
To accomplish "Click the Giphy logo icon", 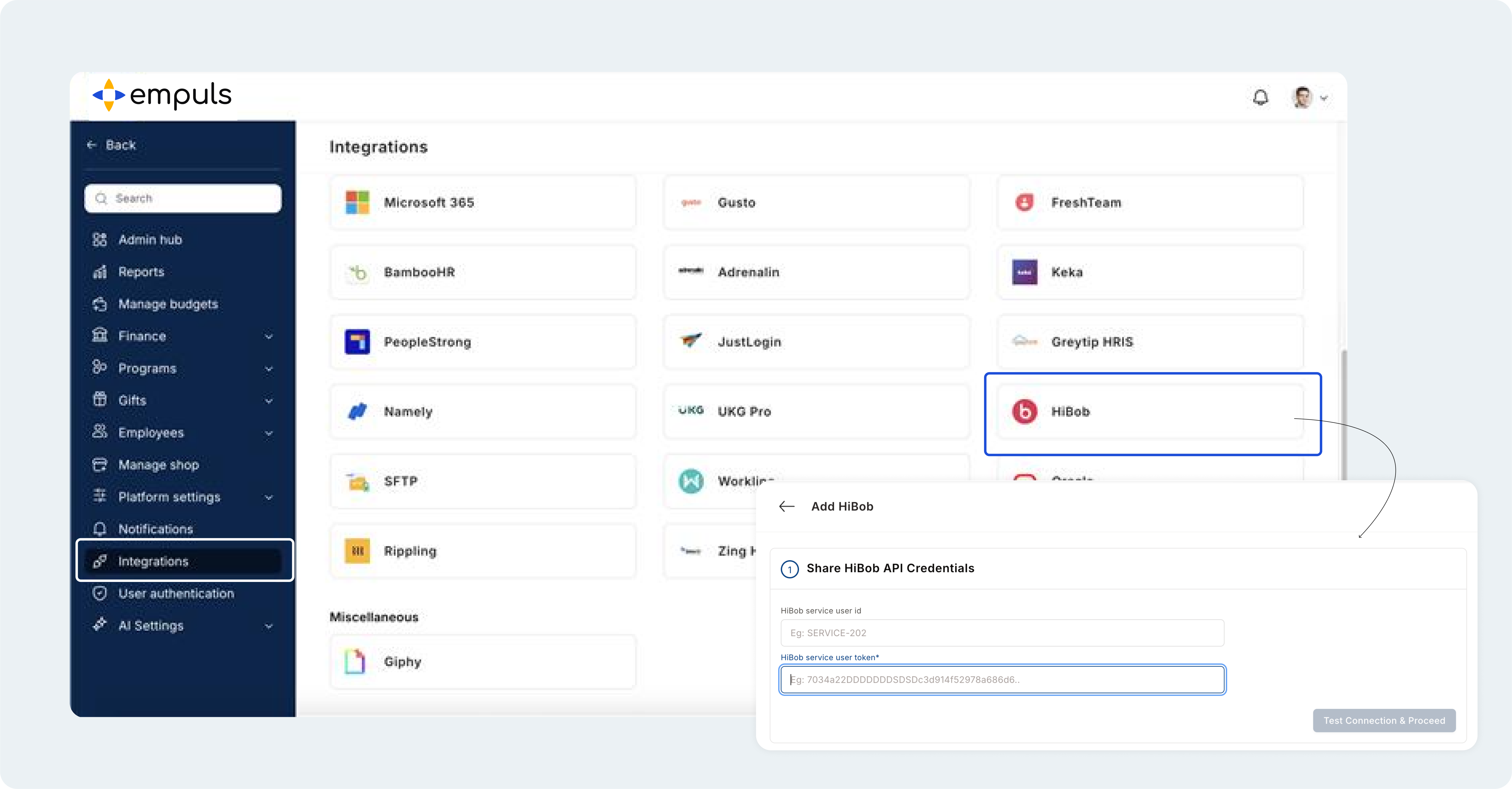I will coord(355,662).
